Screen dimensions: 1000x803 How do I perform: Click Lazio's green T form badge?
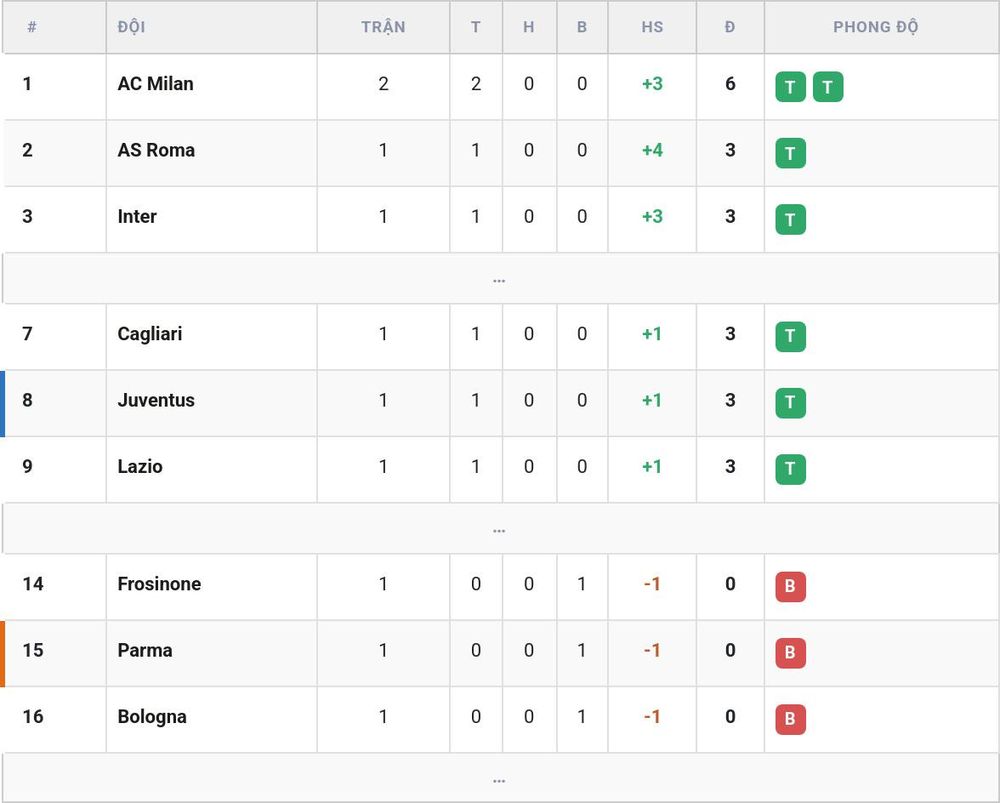[790, 469]
